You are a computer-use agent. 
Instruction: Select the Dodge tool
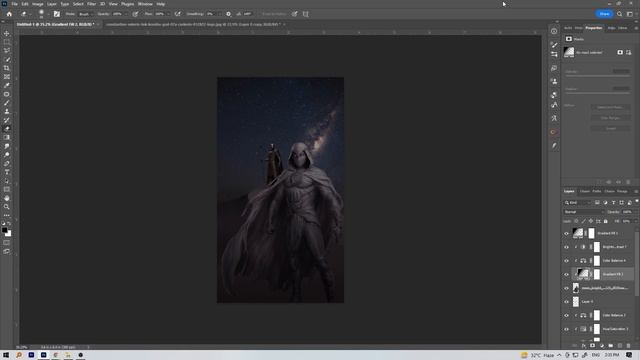[7, 155]
